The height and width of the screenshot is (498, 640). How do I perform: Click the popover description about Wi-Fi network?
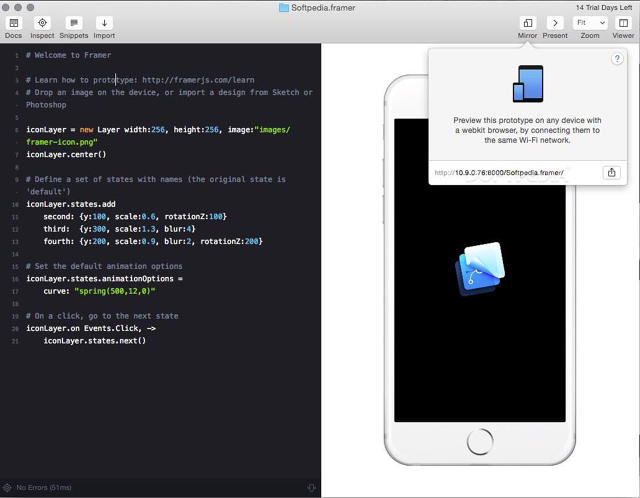527,130
